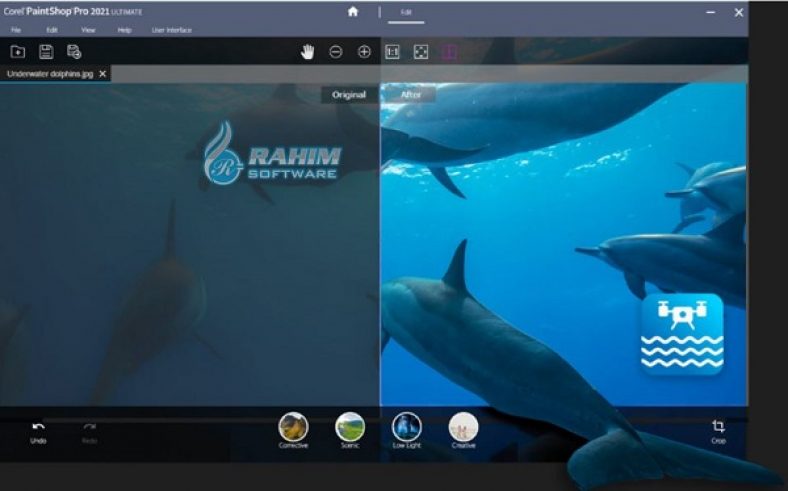Close the Underwater dolphins.jpg tab
788x491 pixels.
[103, 74]
